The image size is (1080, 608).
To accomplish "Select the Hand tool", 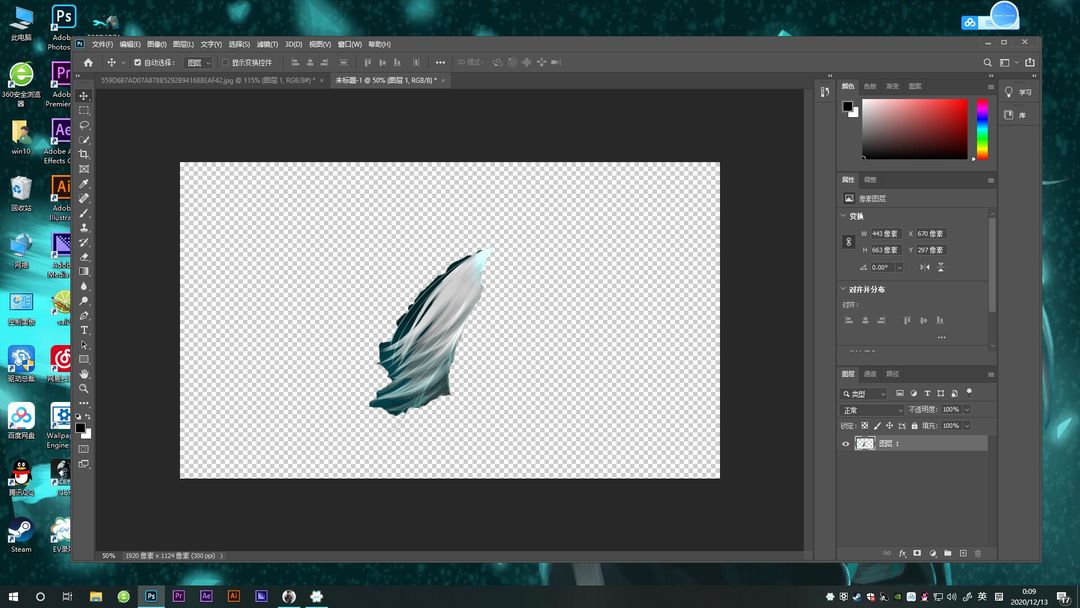I will pyautogui.click(x=84, y=374).
